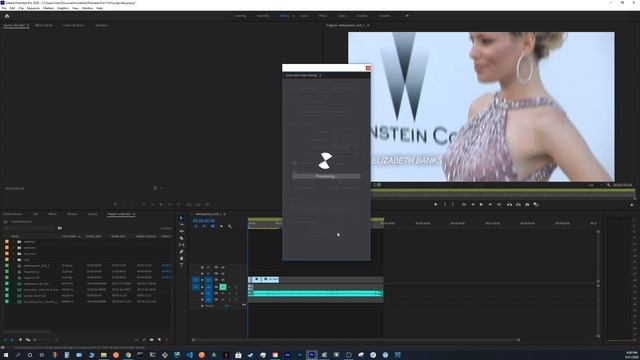Image resolution: width=640 pixels, height=360 pixels.
Task: Open the Window menu
Action: [x=87, y=8]
